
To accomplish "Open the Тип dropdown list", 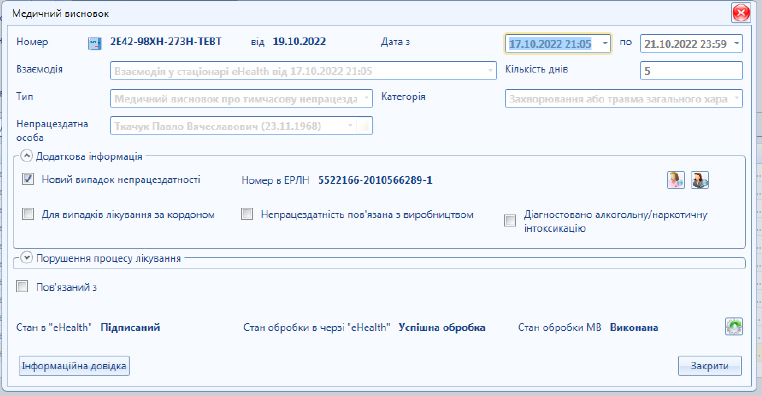I will [x=366, y=99].
